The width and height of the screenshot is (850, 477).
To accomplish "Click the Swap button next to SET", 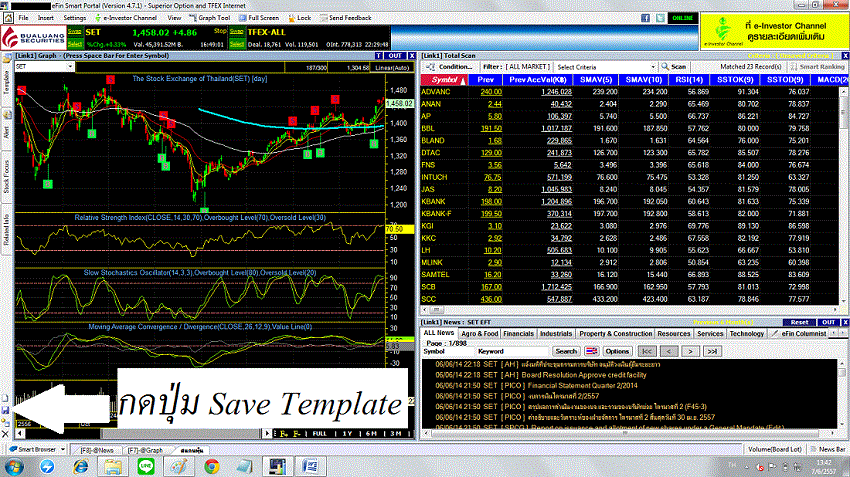I will 75,32.
